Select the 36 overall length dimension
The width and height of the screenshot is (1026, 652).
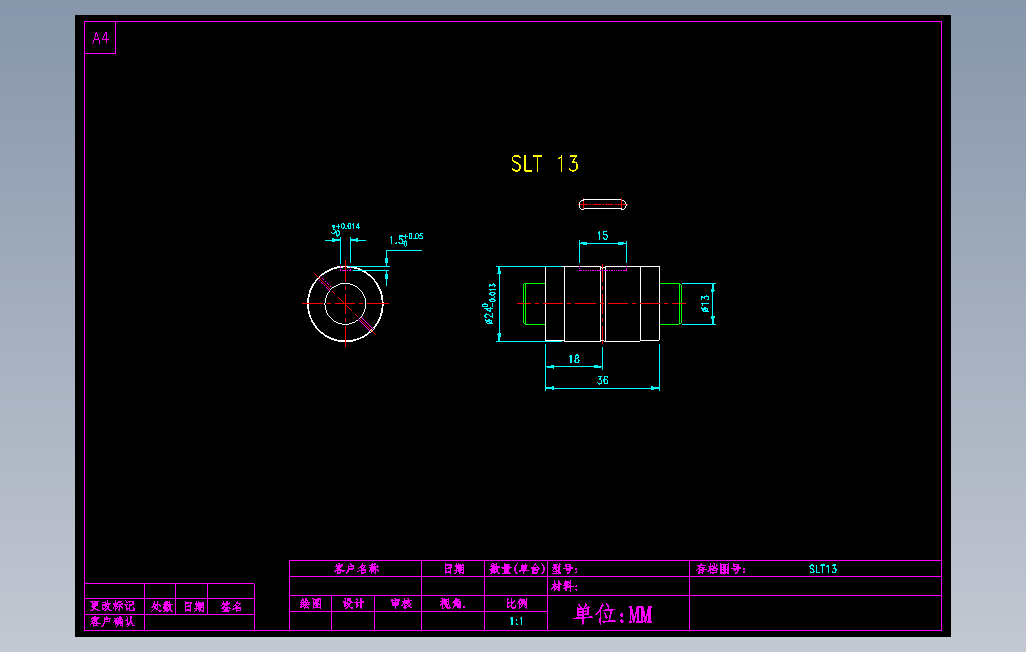tap(603, 380)
